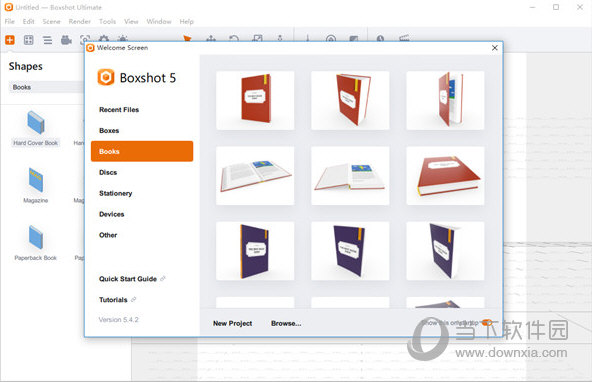Open the grid layout panel icon

tap(29, 40)
